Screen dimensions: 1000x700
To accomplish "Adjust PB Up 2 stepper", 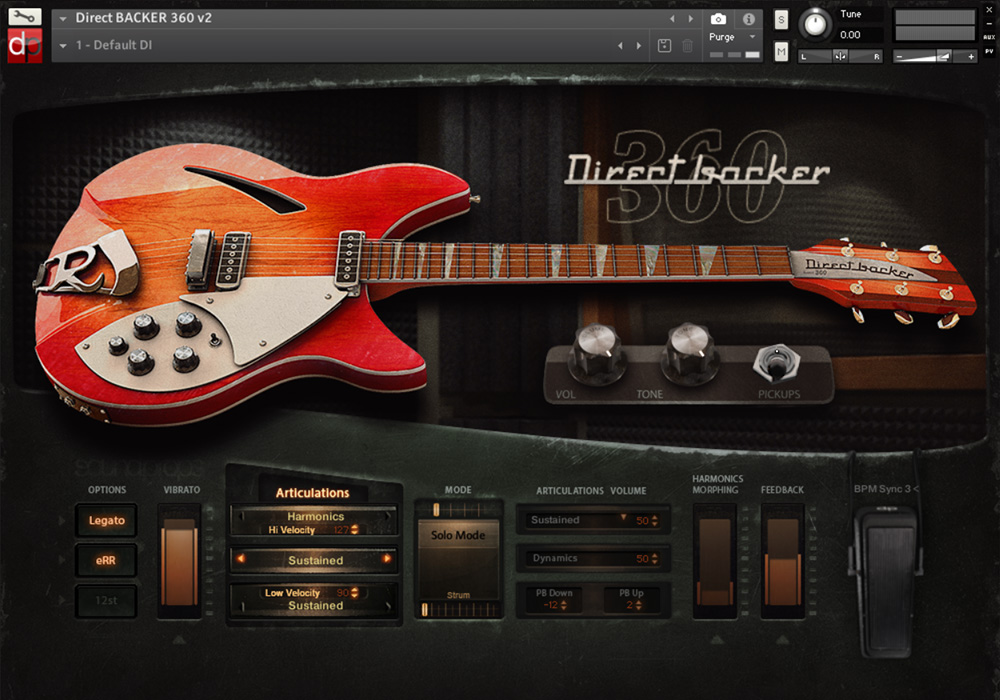I will 638,605.
